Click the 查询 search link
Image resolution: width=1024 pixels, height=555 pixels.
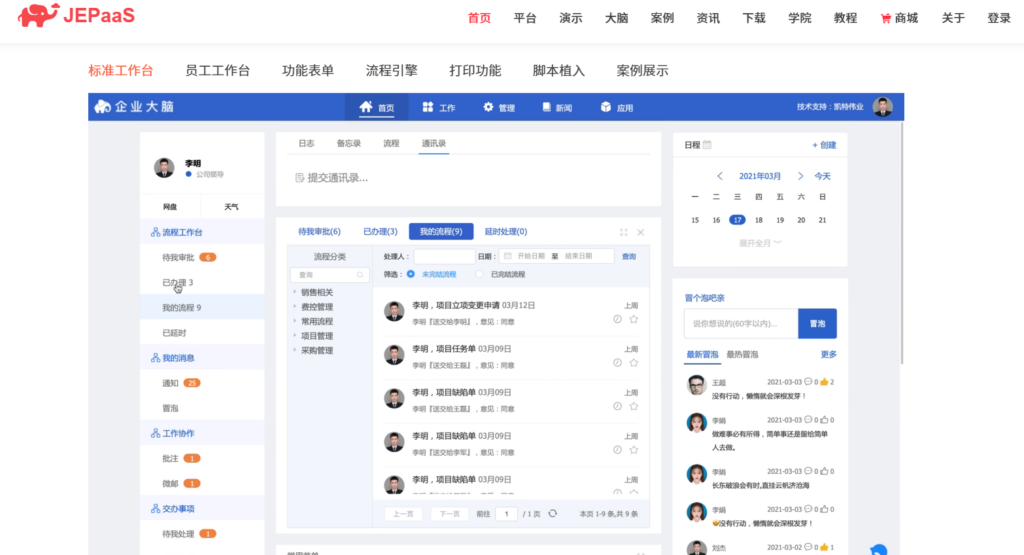(629, 257)
